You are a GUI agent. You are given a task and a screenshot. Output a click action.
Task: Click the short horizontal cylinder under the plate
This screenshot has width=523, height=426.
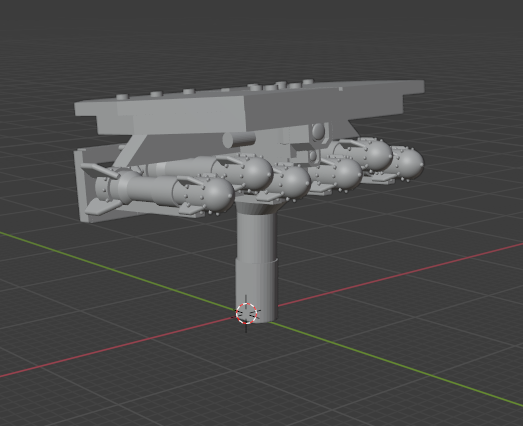tap(238, 139)
